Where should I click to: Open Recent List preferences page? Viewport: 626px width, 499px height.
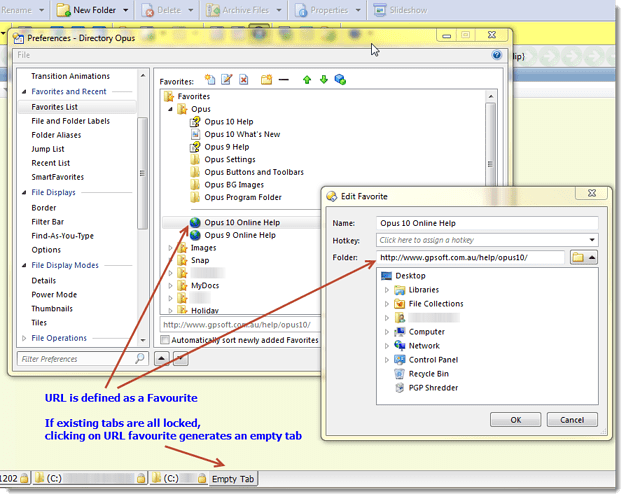coord(51,163)
